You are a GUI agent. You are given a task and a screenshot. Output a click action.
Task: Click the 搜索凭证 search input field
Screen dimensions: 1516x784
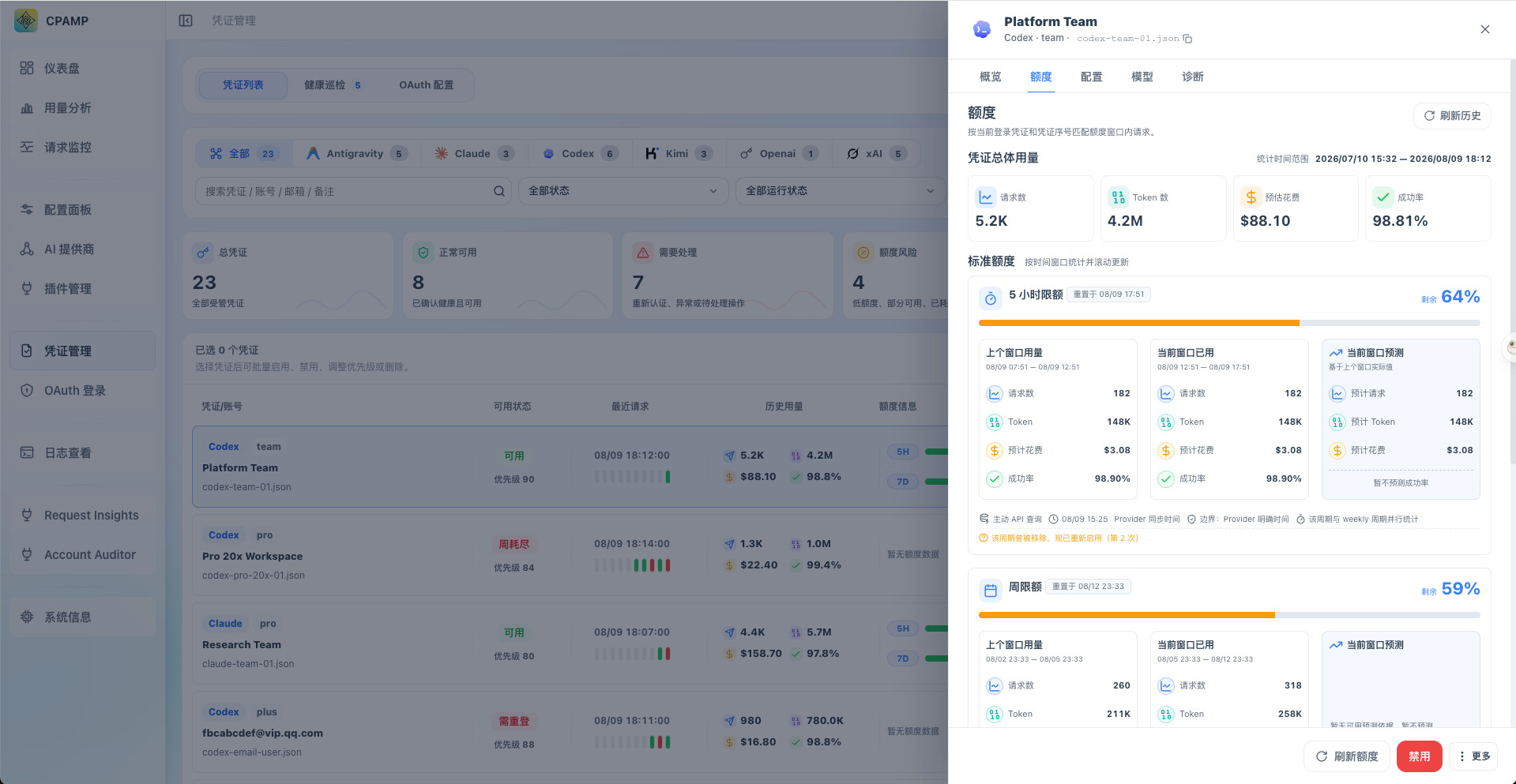pyautogui.click(x=353, y=191)
